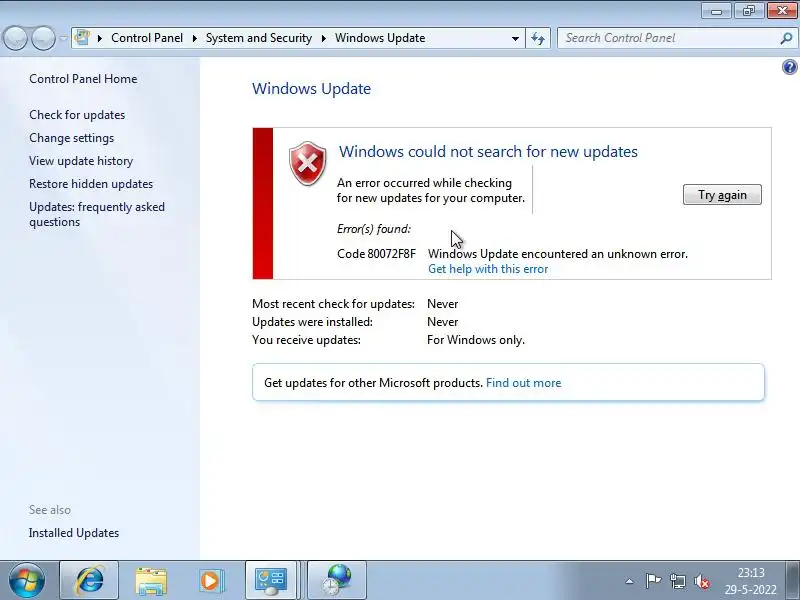Screen dimensions: 800x600
Task: Open the recent pages dropdown arrow
Action: 63,38
